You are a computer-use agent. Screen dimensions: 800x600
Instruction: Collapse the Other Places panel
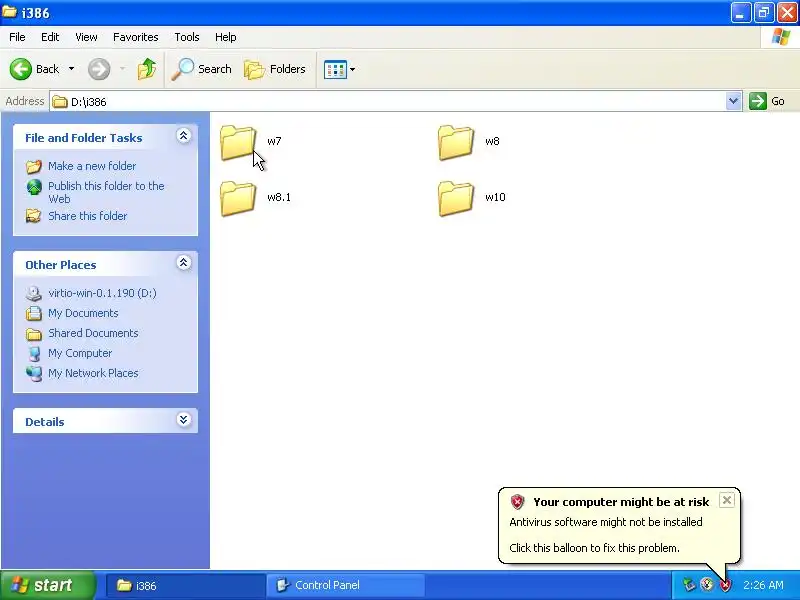[x=184, y=263]
